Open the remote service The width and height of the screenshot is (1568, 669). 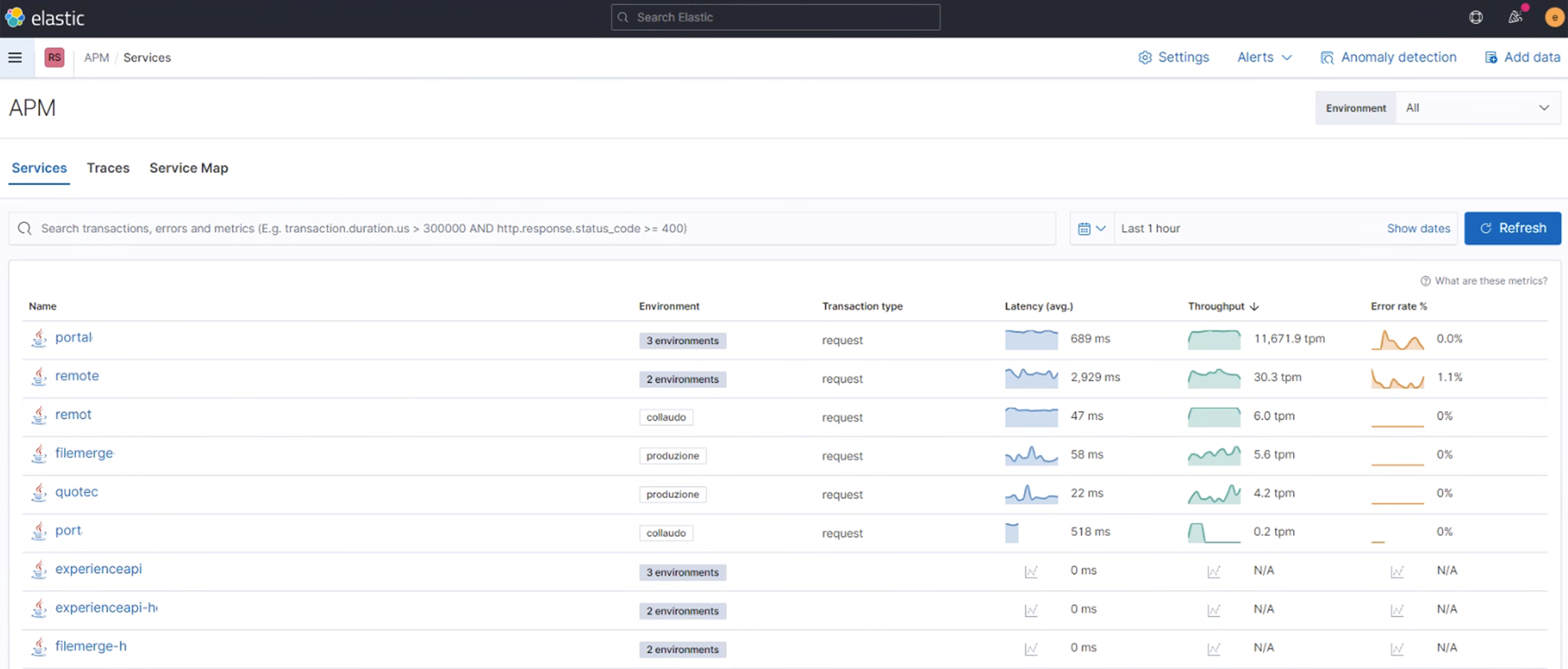coord(77,376)
